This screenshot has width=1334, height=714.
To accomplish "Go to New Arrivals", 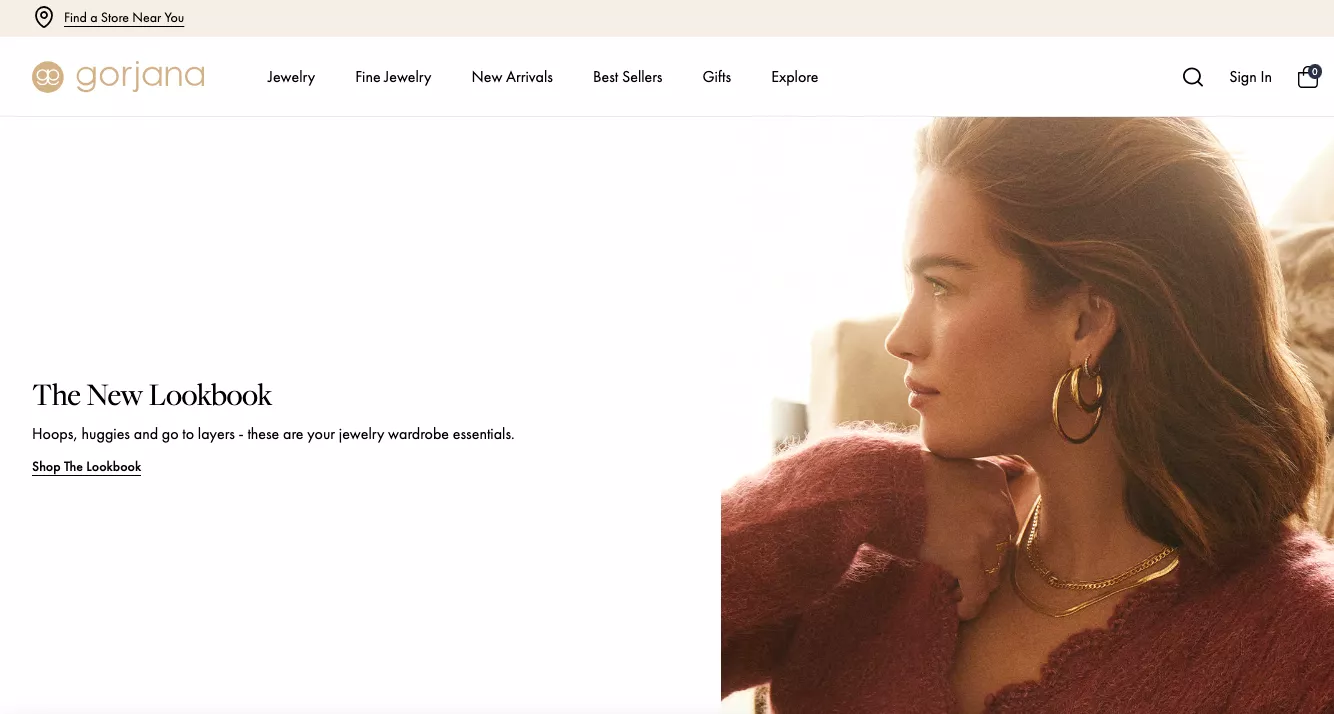I will (512, 77).
